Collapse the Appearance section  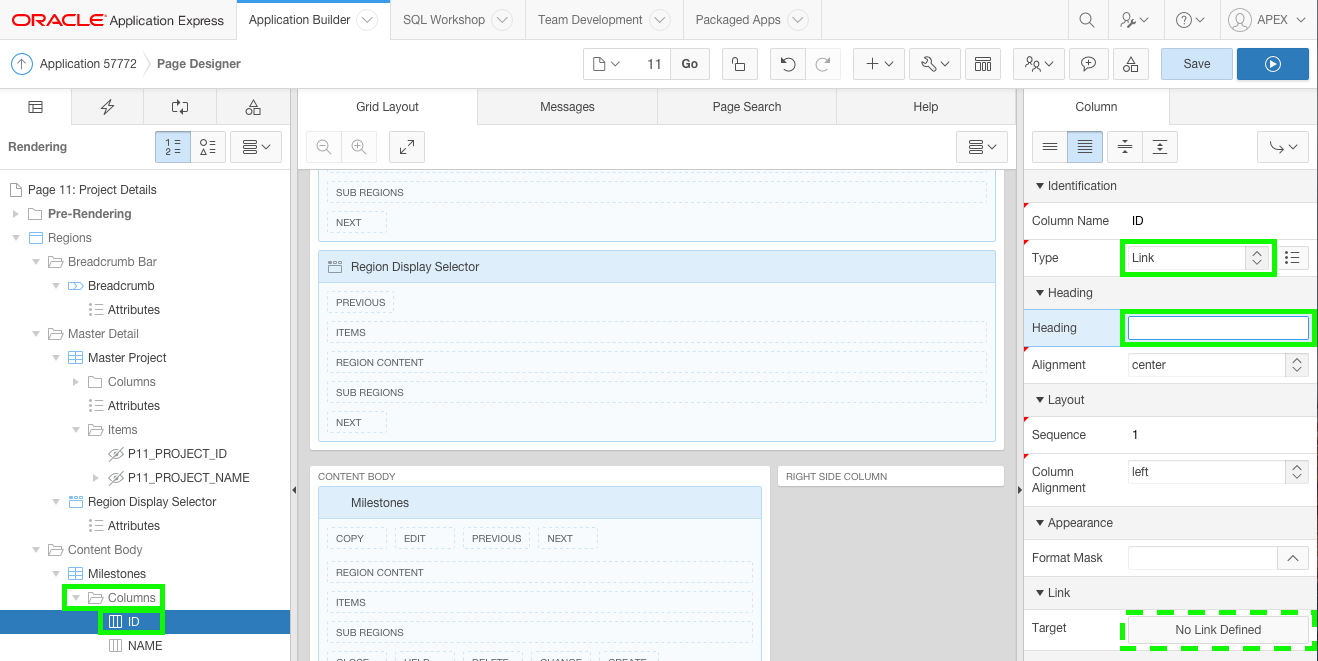click(1040, 523)
